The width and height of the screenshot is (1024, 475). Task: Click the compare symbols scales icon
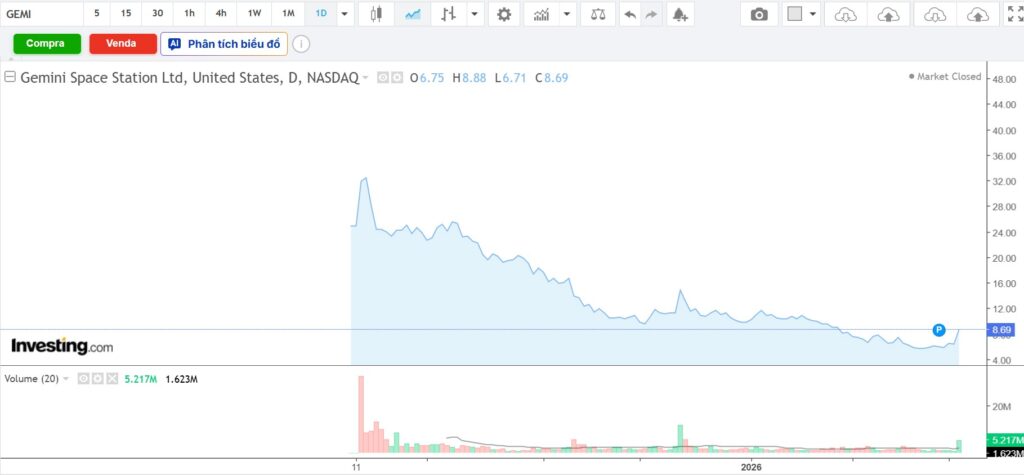click(598, 14)
